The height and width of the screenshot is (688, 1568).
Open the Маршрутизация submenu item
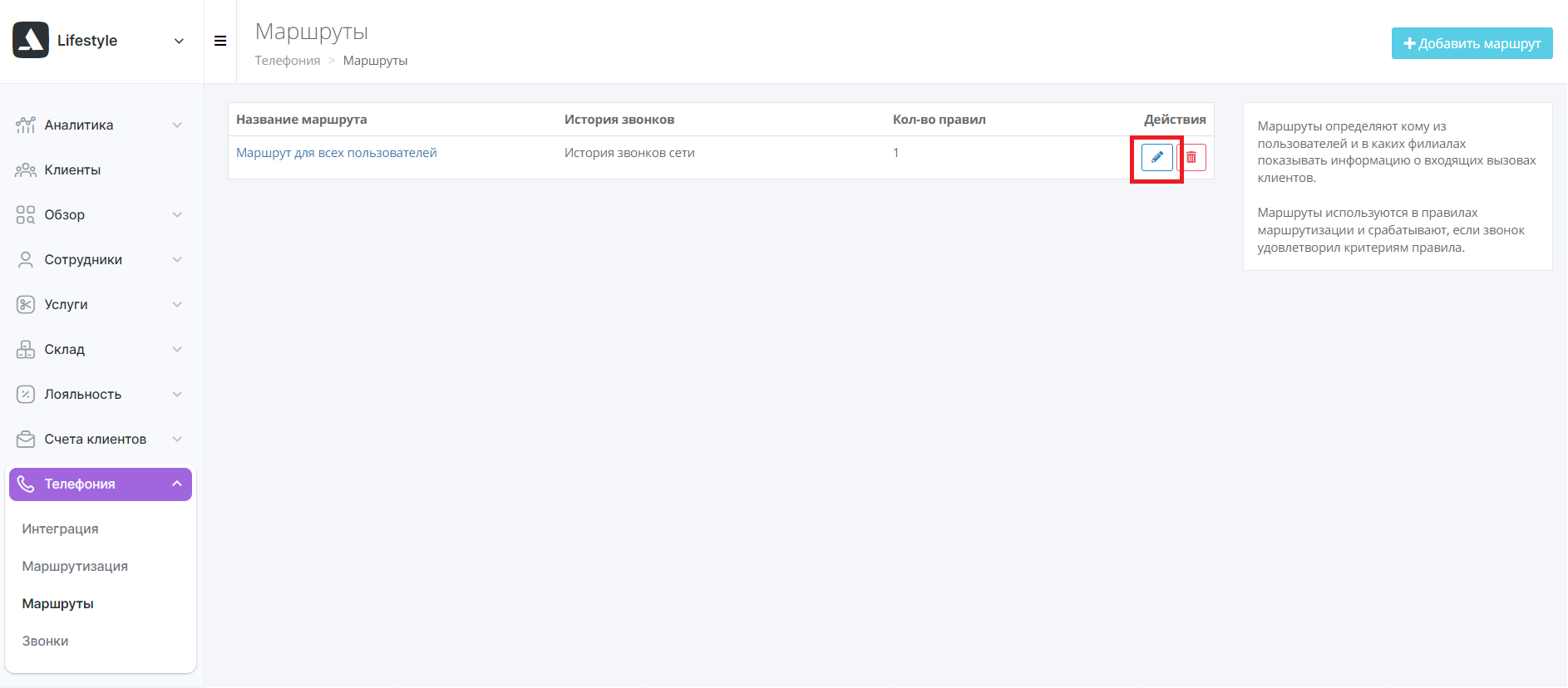click(75, 567)
